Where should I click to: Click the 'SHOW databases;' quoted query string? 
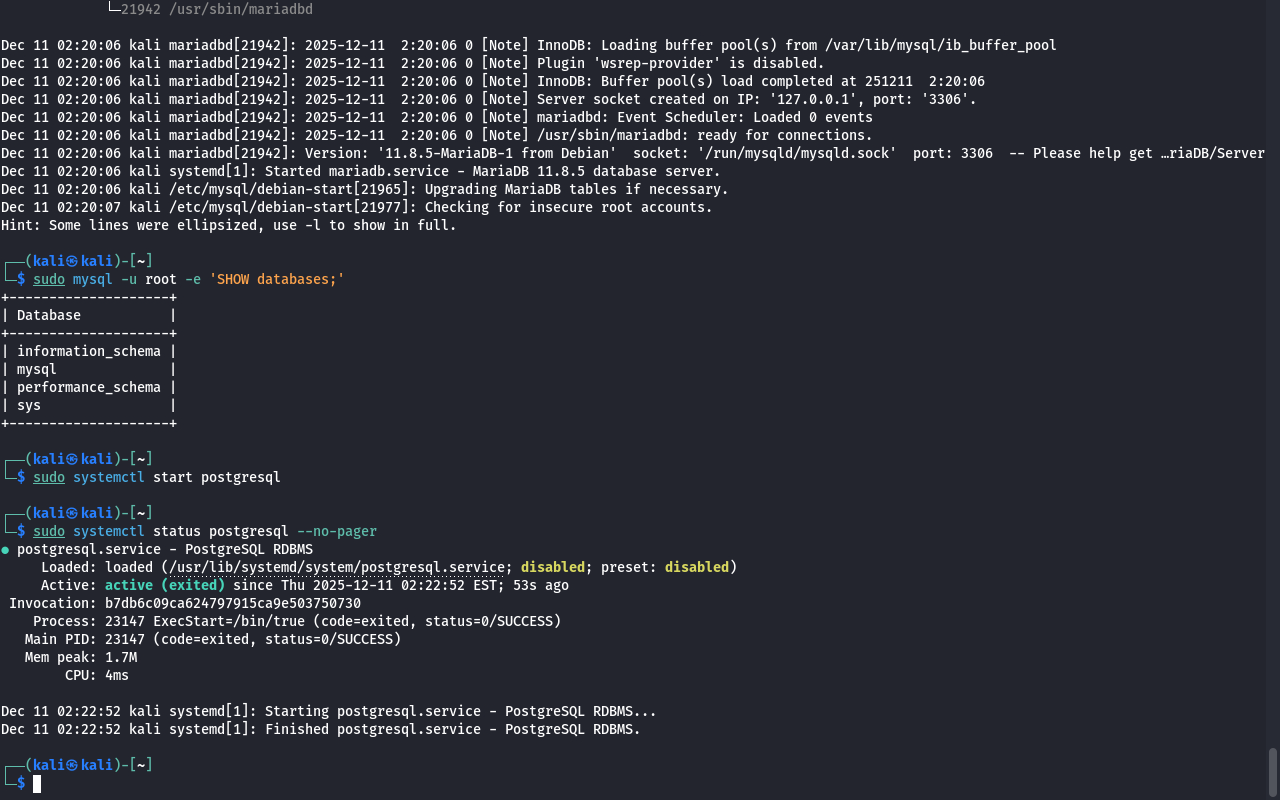point(276,279)
